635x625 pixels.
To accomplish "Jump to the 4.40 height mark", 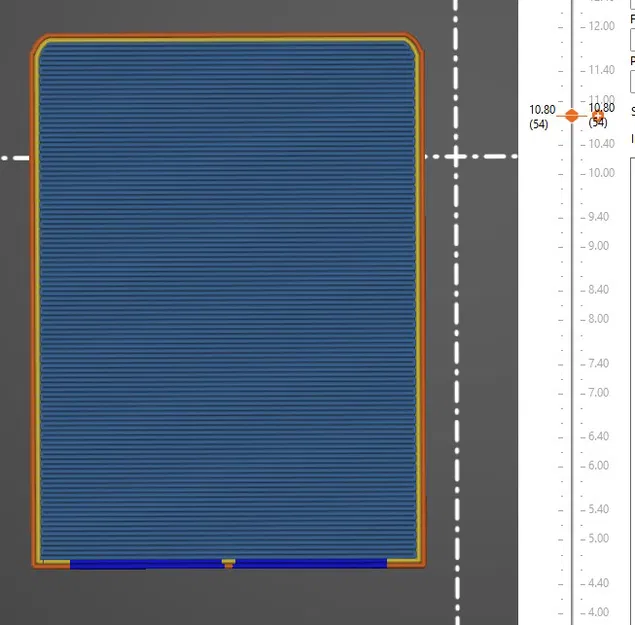I will [598, 583].
